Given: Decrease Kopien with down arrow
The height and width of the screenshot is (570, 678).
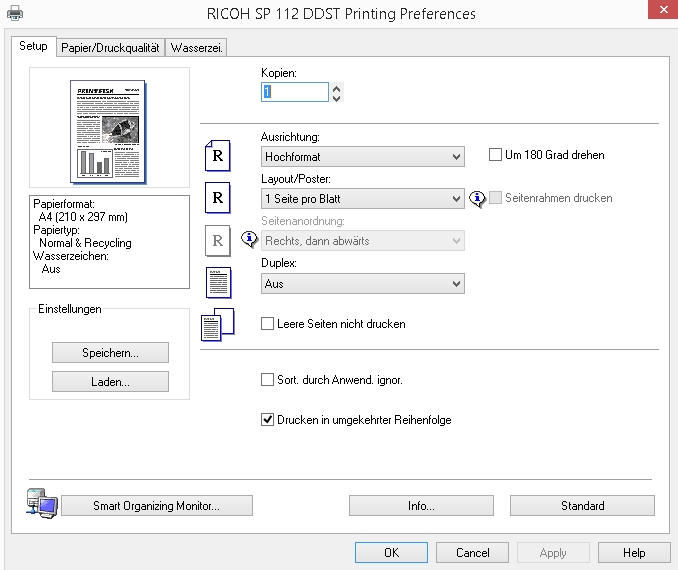Looking at the screenshot, I should pos(336,97).
